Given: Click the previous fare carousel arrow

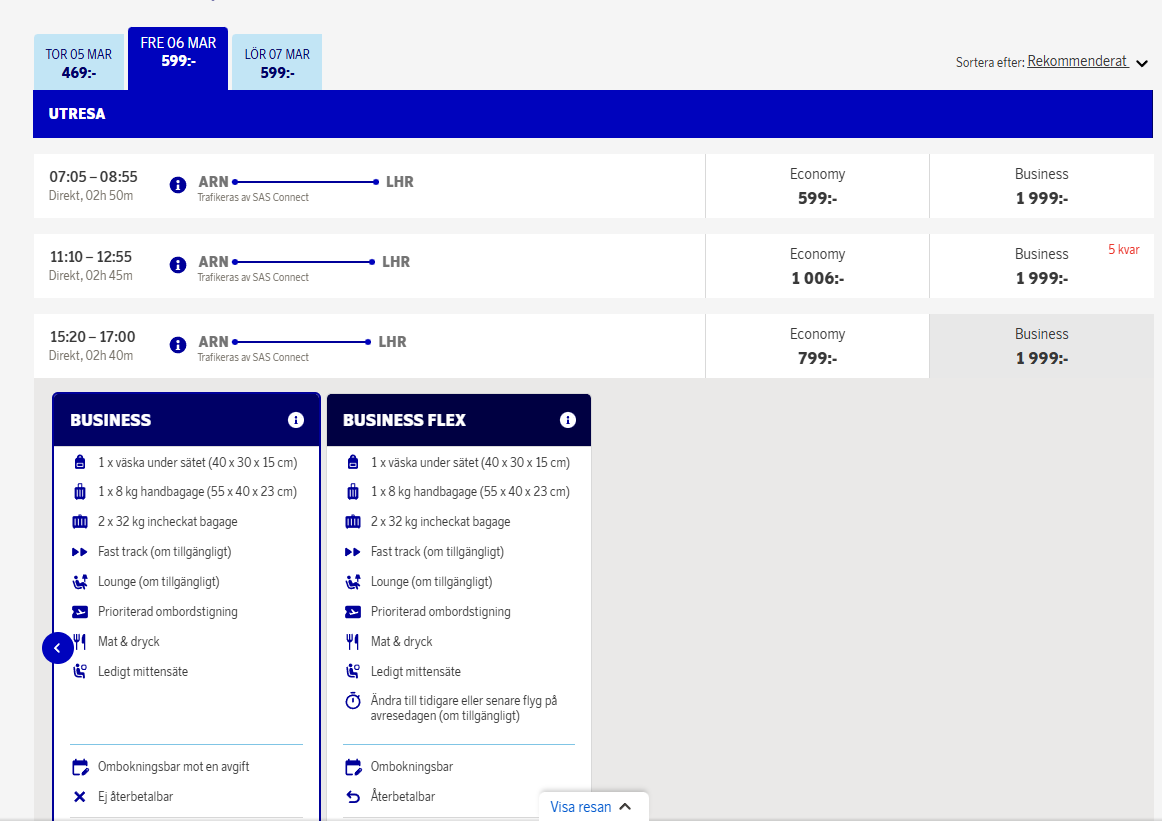Looking at the screenshot, I should 57,648.
